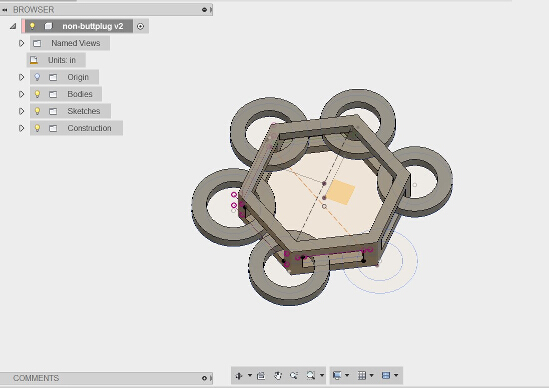Click the Grid and Snaps icon
Image resolution: width=549 pixels, height=388 pixels.
click(x=362, y=376)
